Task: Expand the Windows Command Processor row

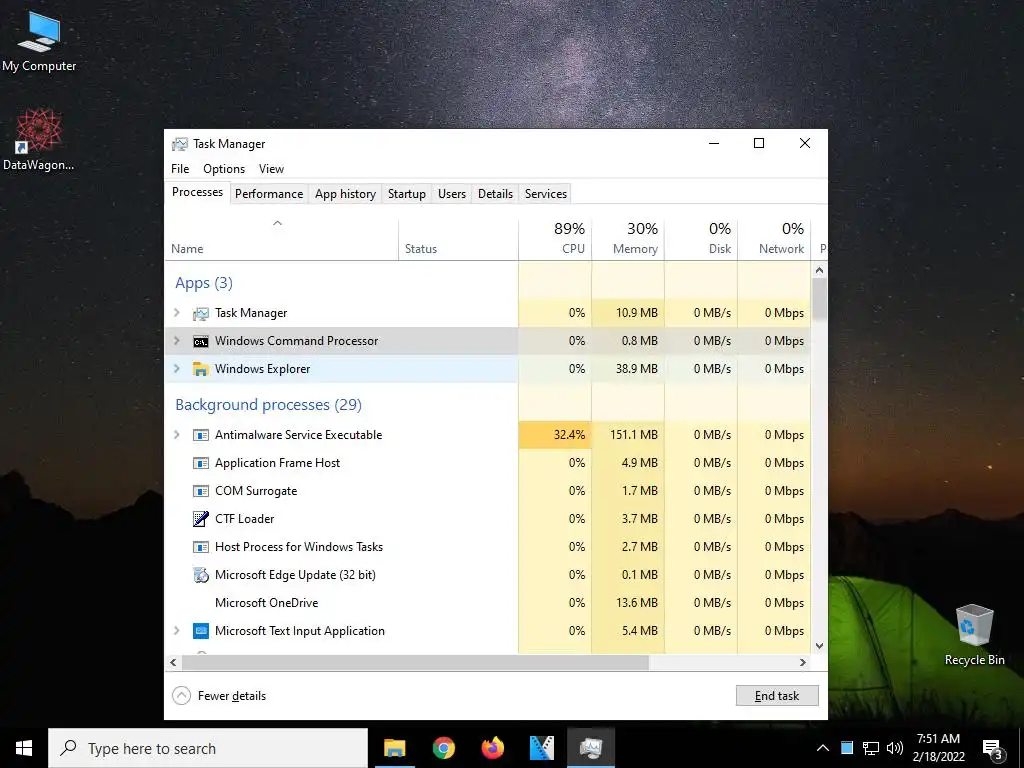Action: 176,341
